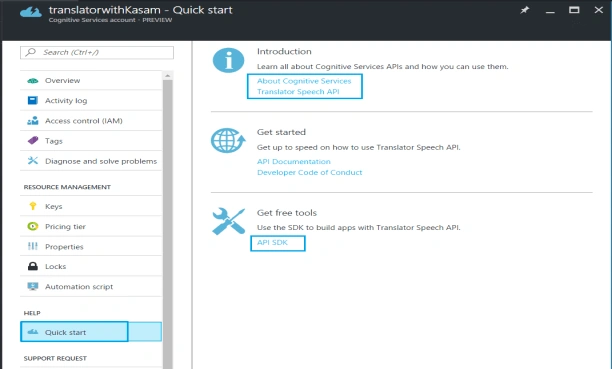Click the search magnifier icon
Image resolution: width=612 pixels, height=369 pixels.
[x=30, y=52]
